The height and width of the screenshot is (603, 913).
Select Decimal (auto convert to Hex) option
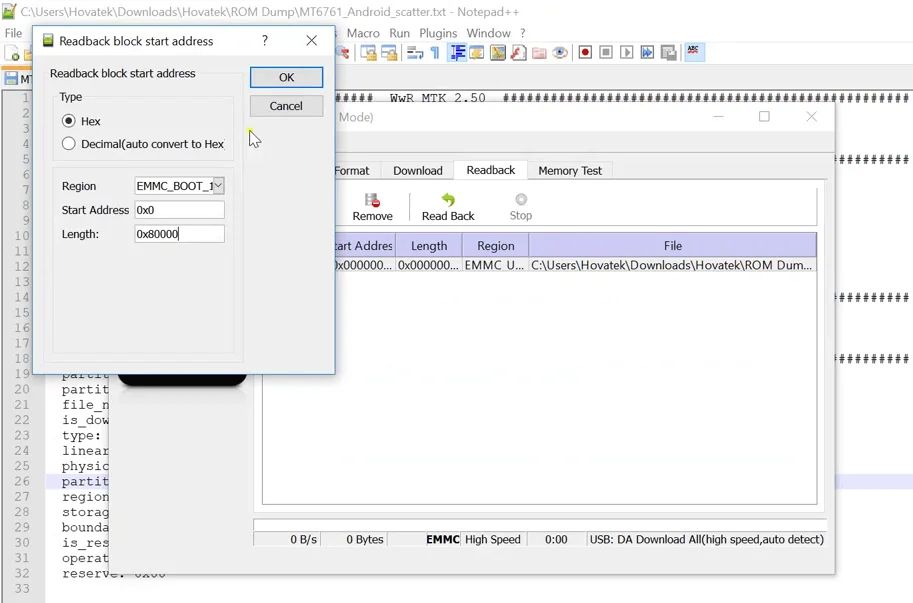[69, 143]
